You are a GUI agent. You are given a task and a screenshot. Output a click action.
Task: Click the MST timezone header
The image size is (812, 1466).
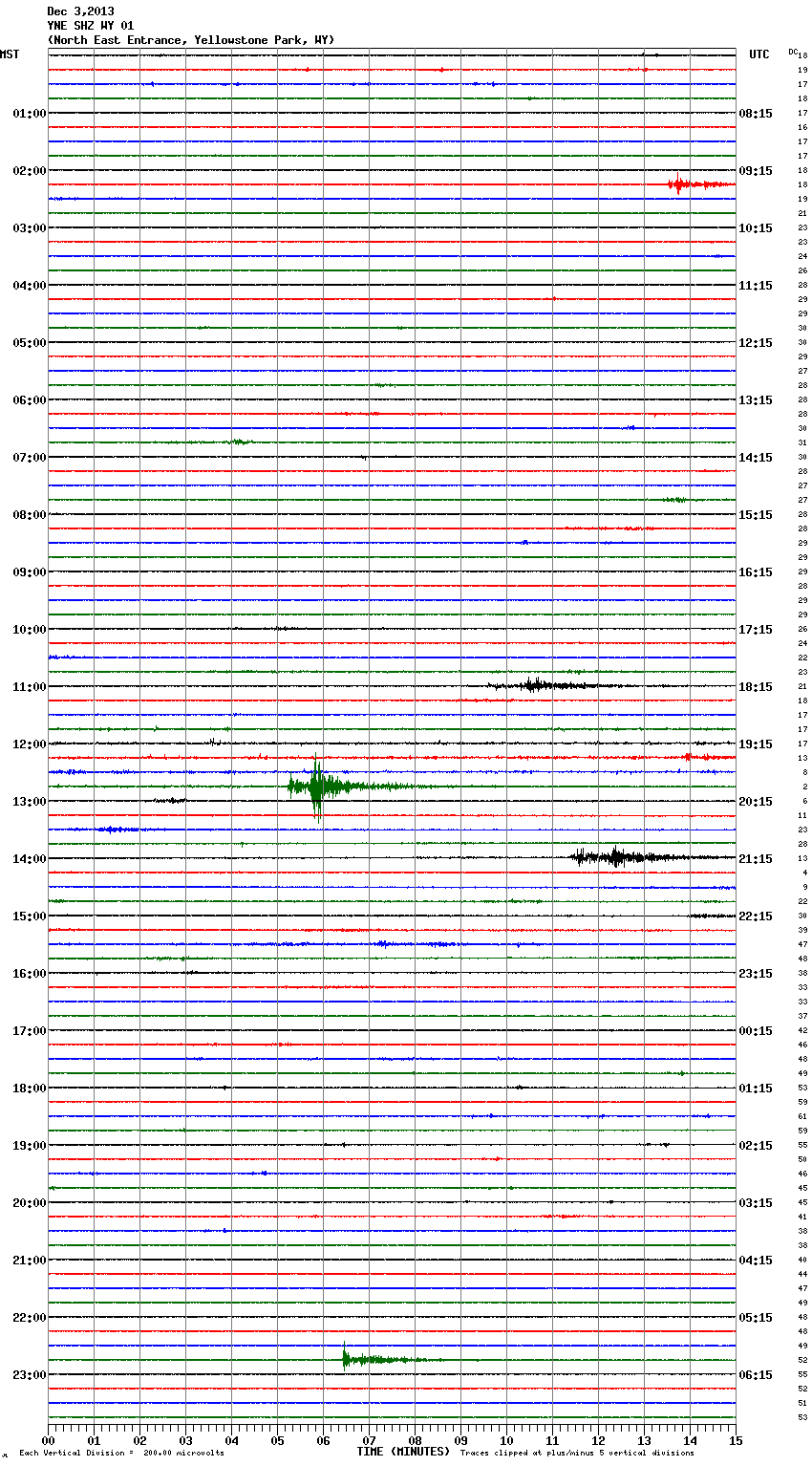click(10, 55)
